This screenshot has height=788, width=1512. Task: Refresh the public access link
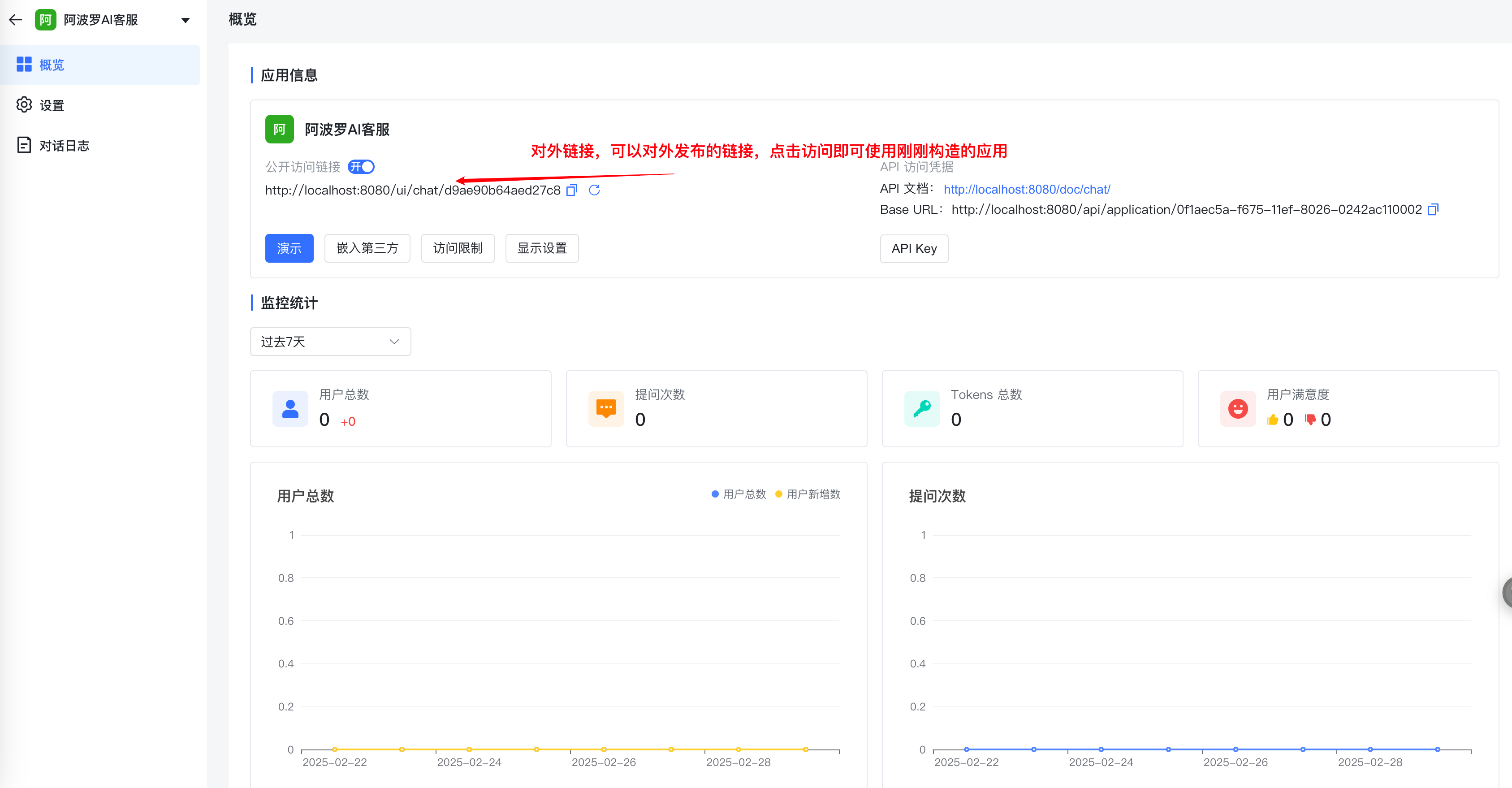tap(594, 190)
